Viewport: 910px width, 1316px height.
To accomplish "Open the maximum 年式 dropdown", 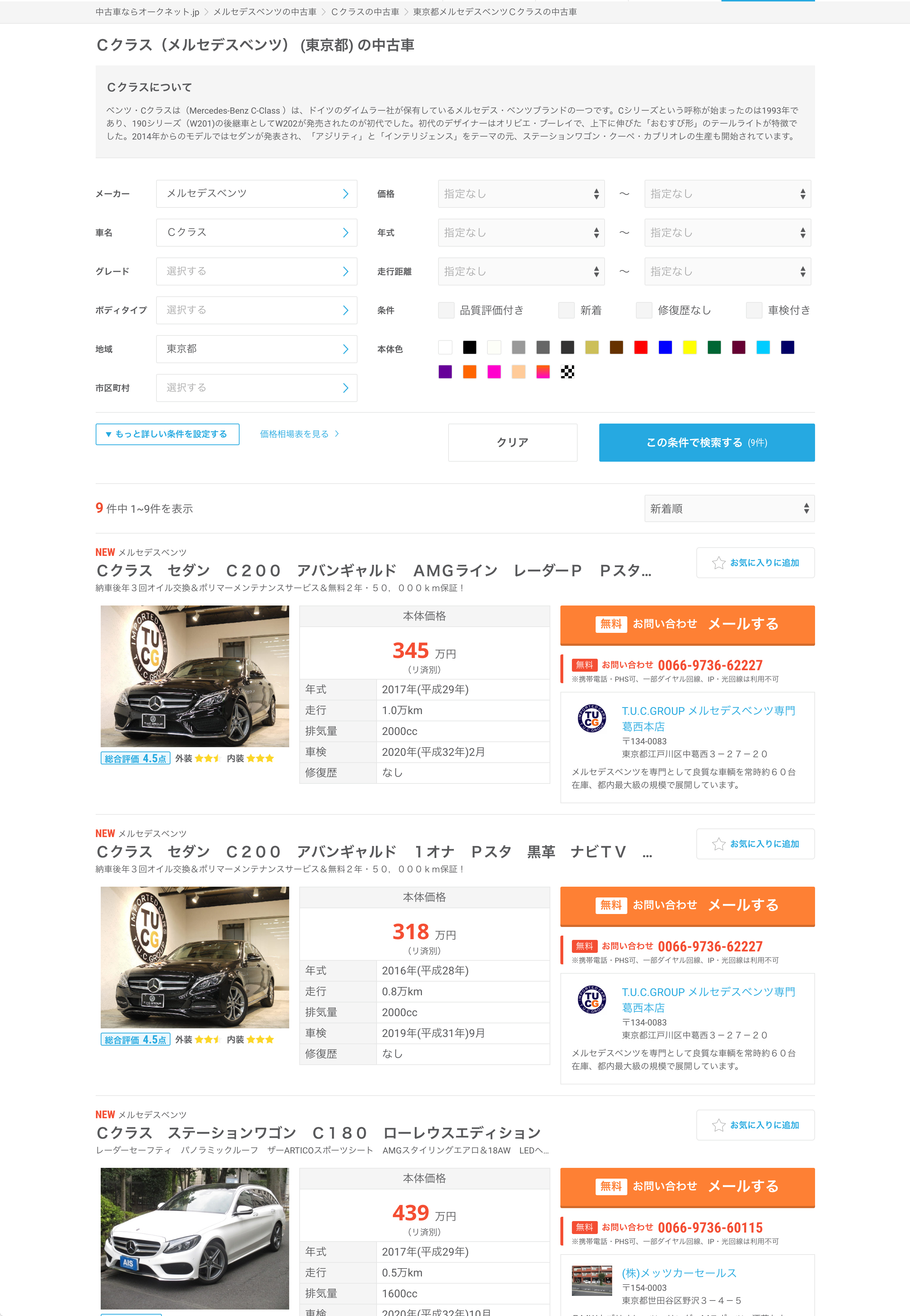I will 728,233.
